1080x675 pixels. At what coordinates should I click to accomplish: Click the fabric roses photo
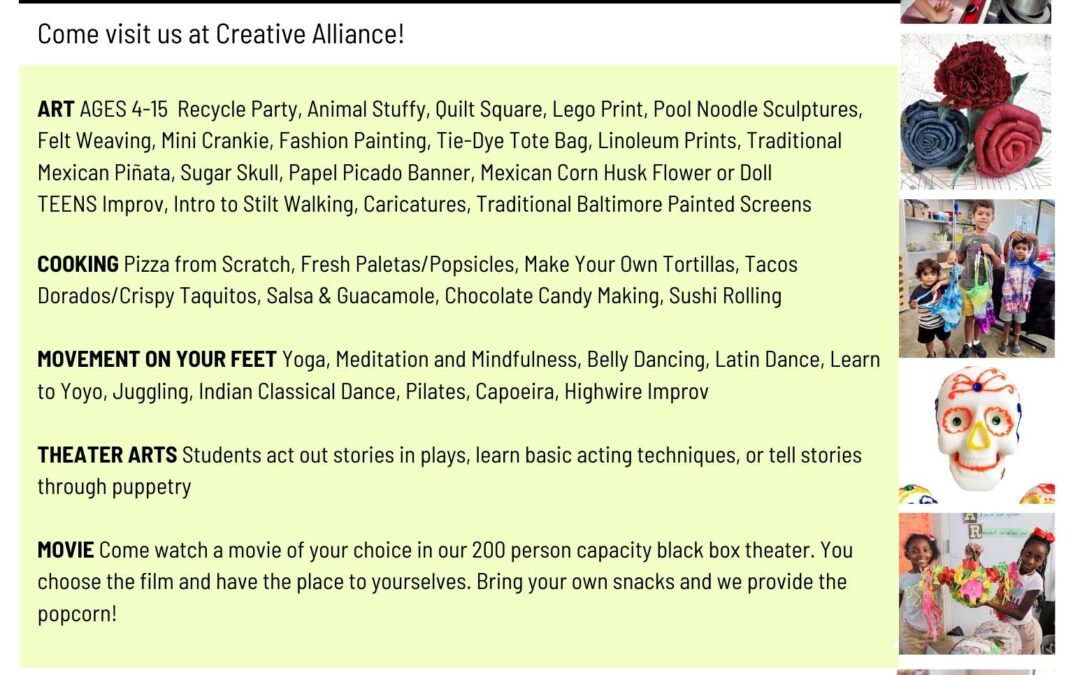[975, 112]
